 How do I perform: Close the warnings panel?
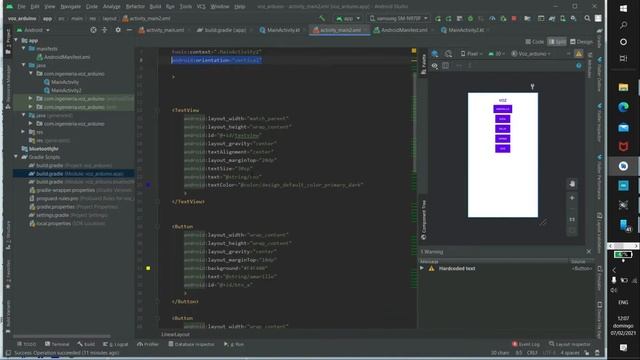pyautogui.click(x=589, y=251)
